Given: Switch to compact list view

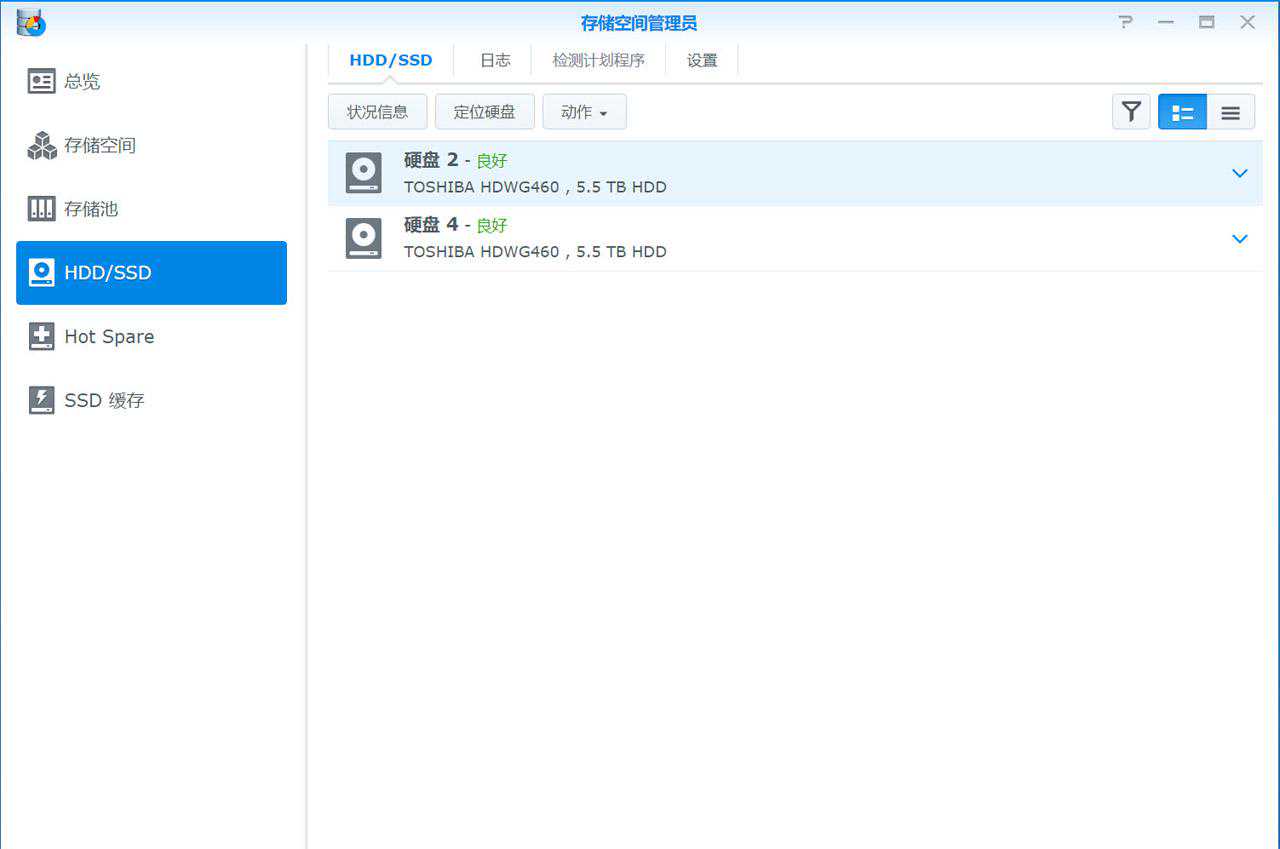Looking at the screenshot, I should point(1231,112).
